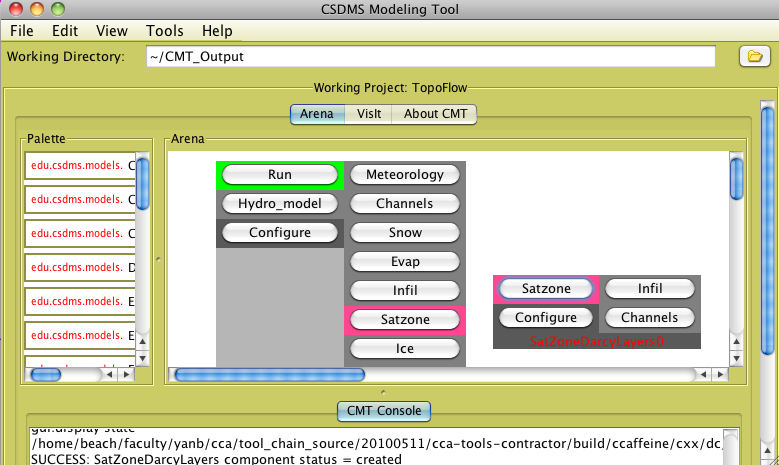Click the Run button in the Arena
The height and width of the screenshot is (465, 779).
click(x=280, y=174)
